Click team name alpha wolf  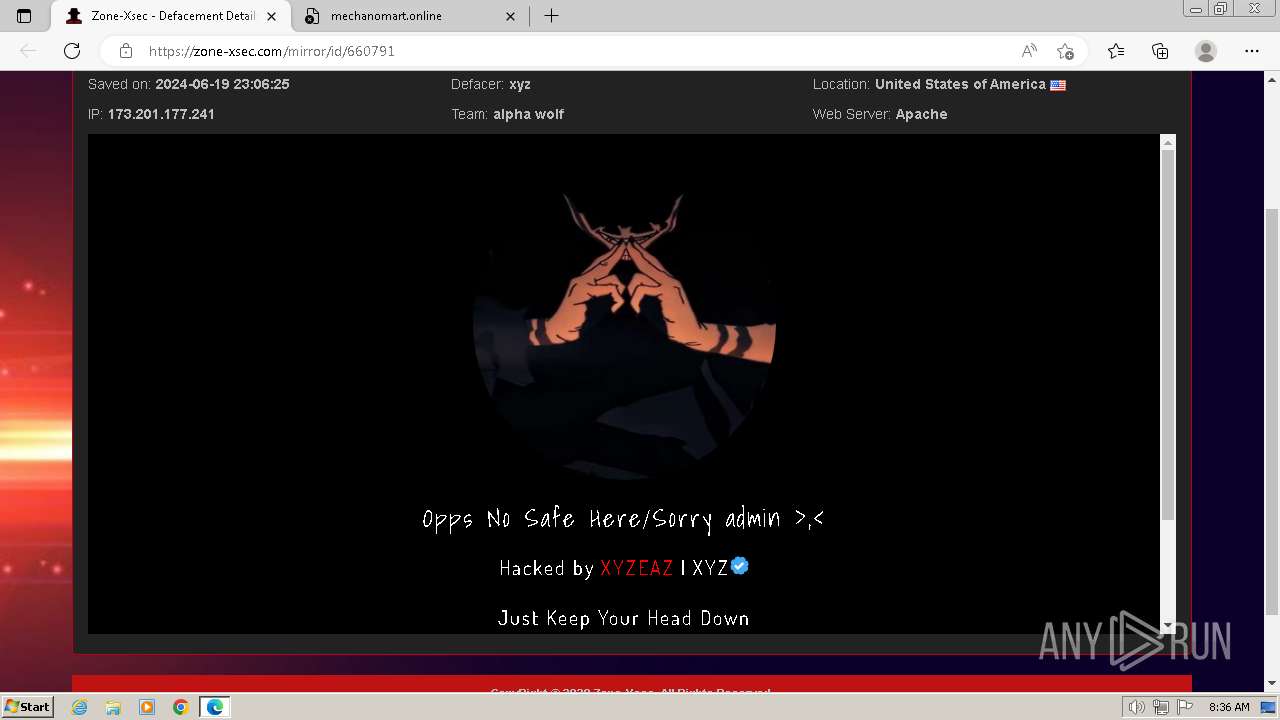point(528,114)
